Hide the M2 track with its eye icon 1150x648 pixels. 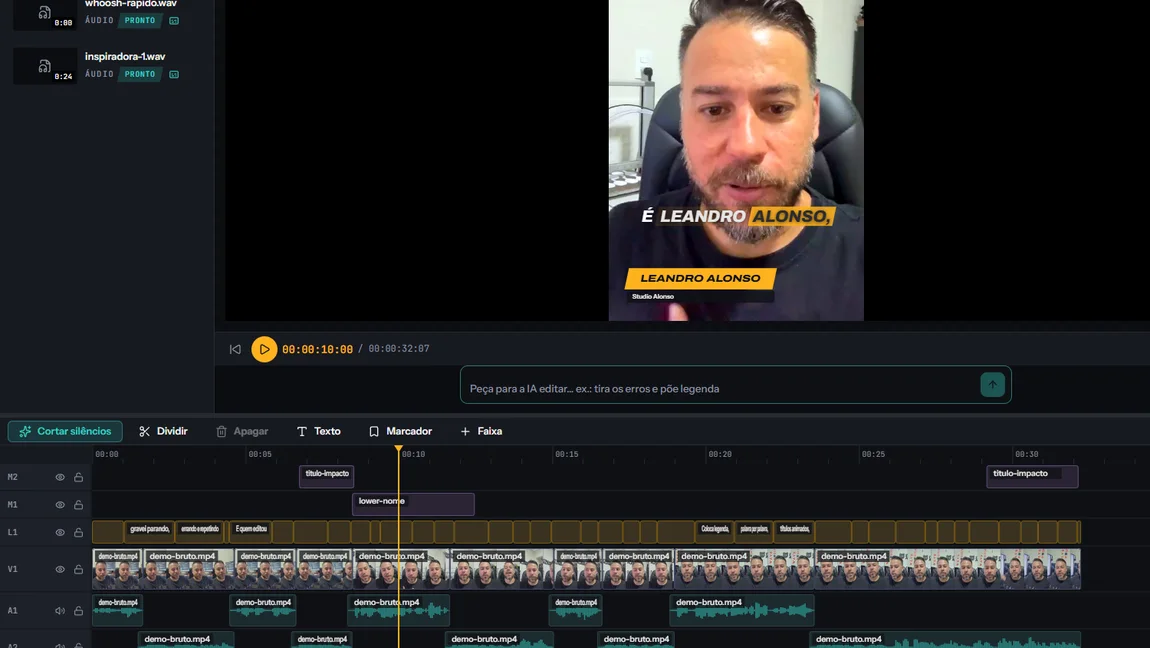point(60,477)
